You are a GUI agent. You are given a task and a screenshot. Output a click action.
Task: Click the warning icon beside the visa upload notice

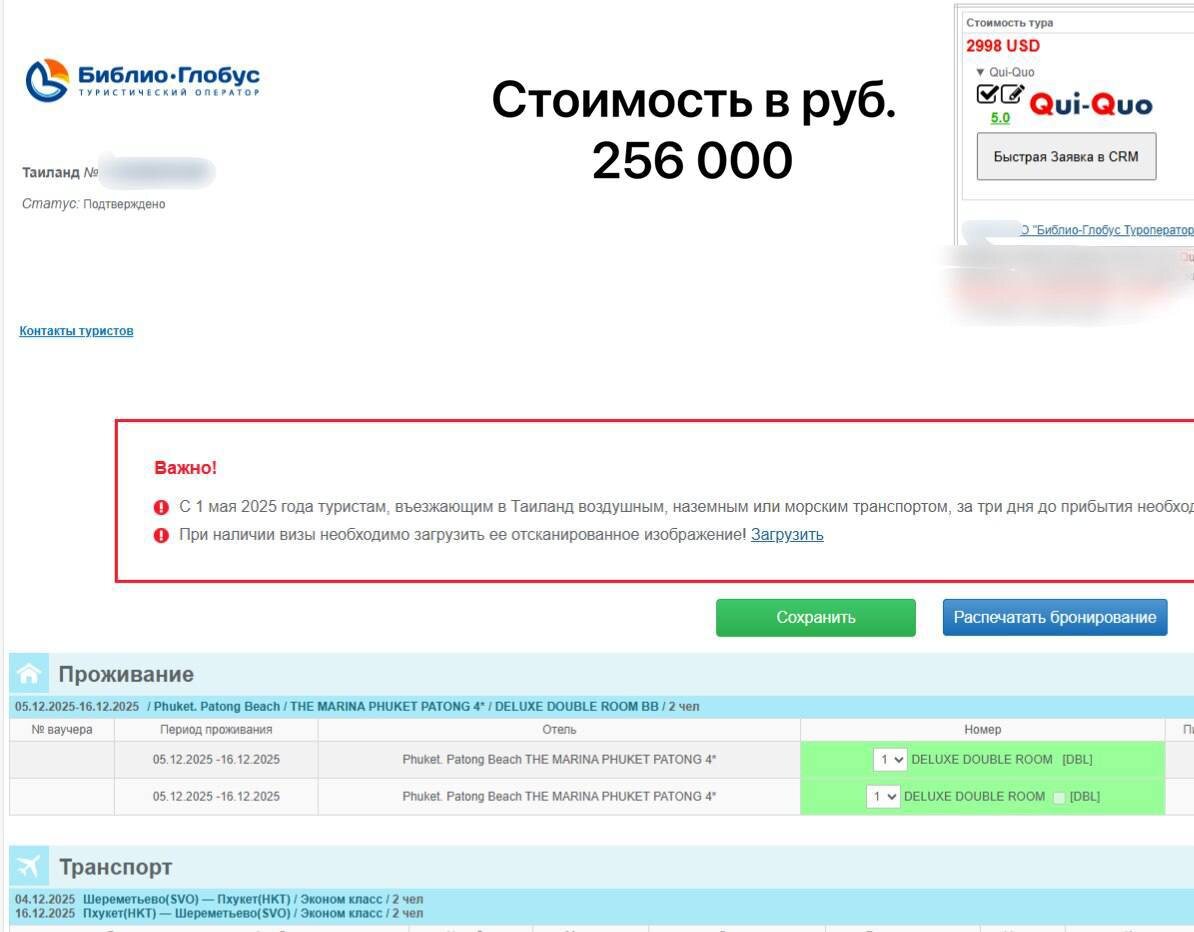pyautogui.click(x=161, y=535)
